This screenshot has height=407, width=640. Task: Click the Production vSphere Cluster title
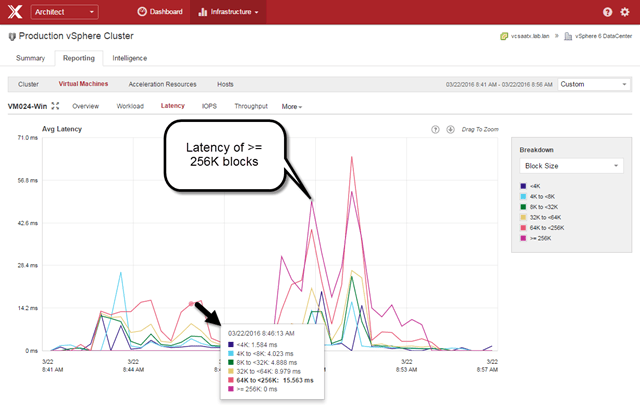(x=76, y=36)
